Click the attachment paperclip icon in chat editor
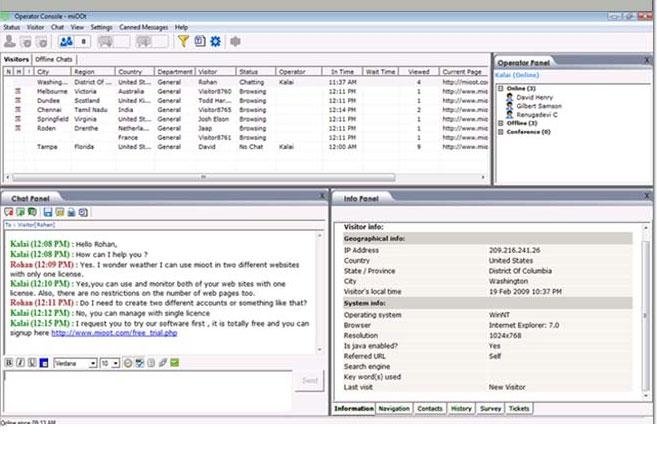Image resolution: width=657 pixels, height=473 pixels. pyautogui.click(x=163, y=362)
